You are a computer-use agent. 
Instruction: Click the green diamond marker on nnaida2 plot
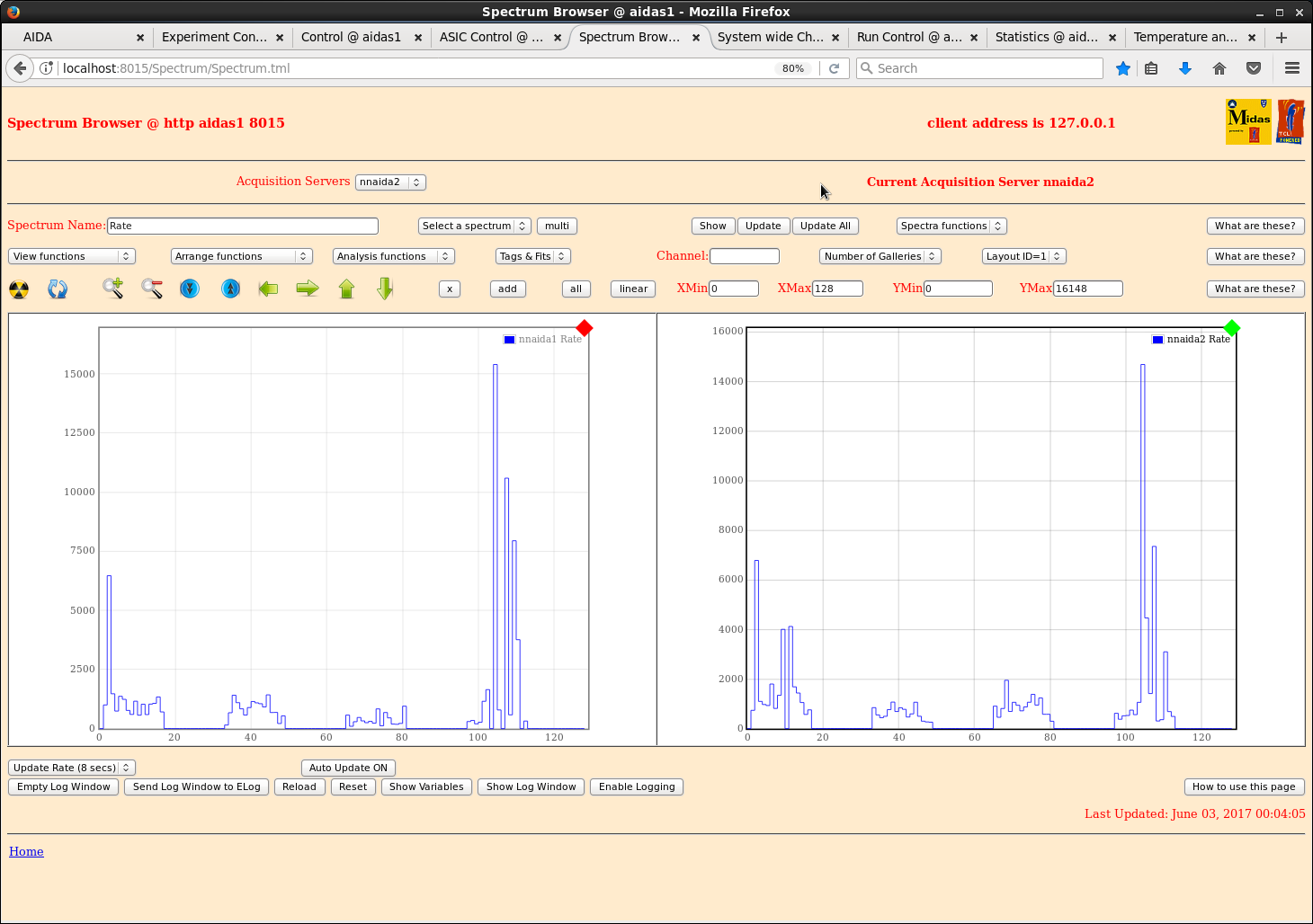[x=1232, y=328]
